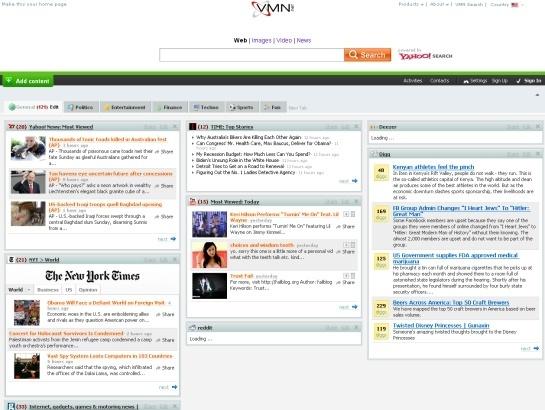545x410 pixels.
Task: Open the Products dropdown menu
Action: [x=411, y=5]
